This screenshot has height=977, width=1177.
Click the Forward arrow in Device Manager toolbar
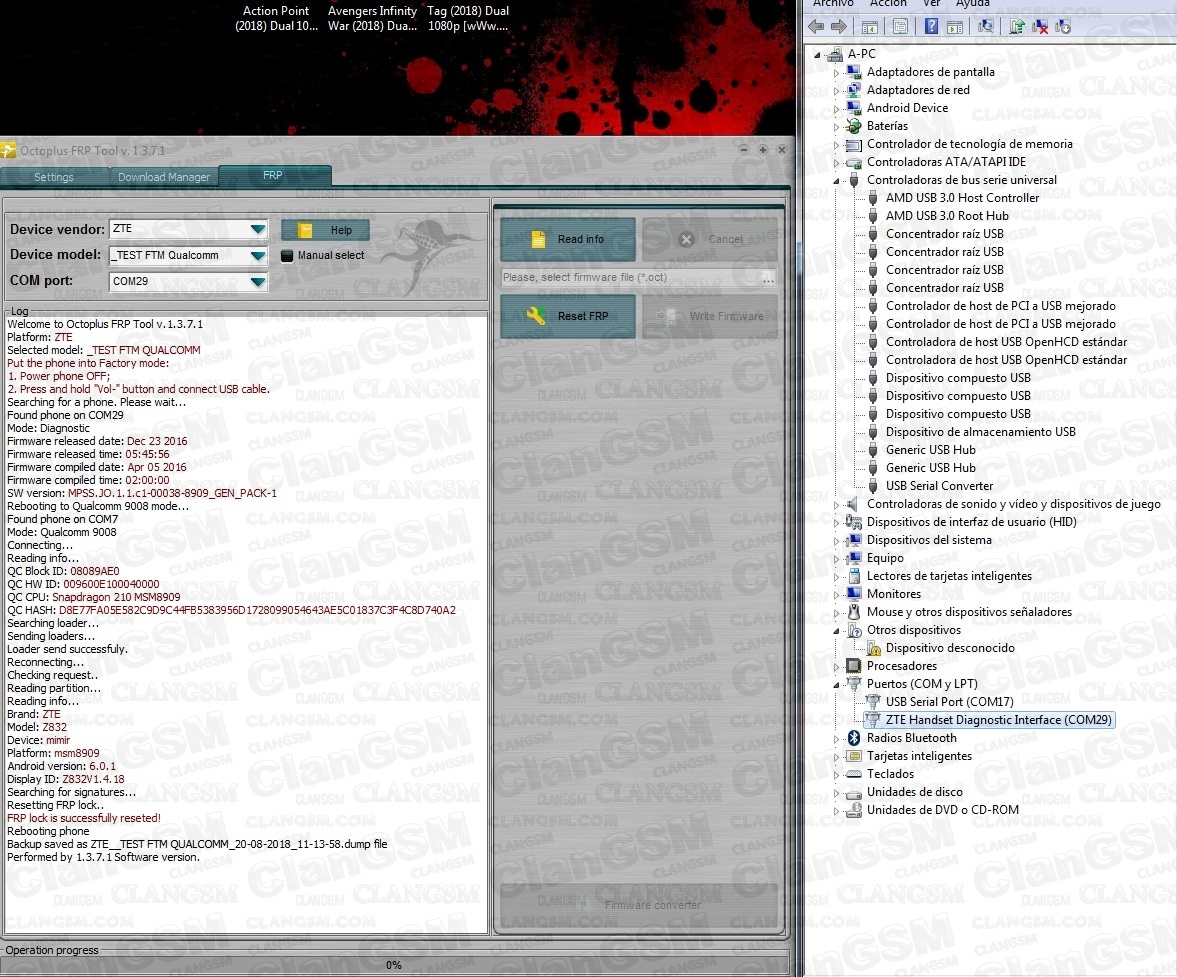point(838,27)
